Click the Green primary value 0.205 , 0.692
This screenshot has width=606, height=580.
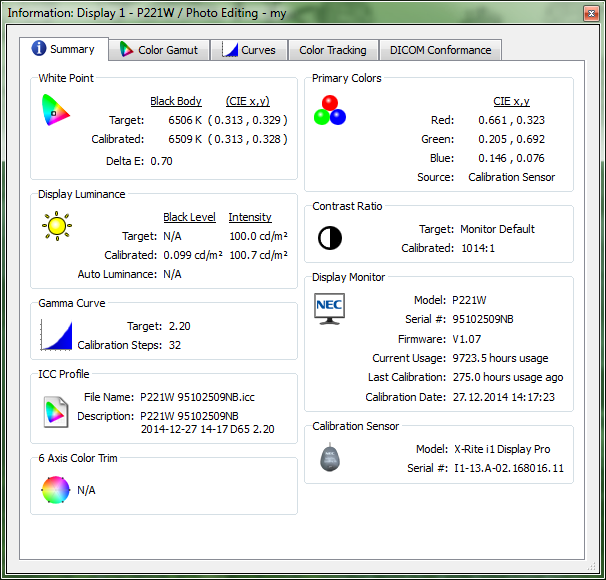511,139
